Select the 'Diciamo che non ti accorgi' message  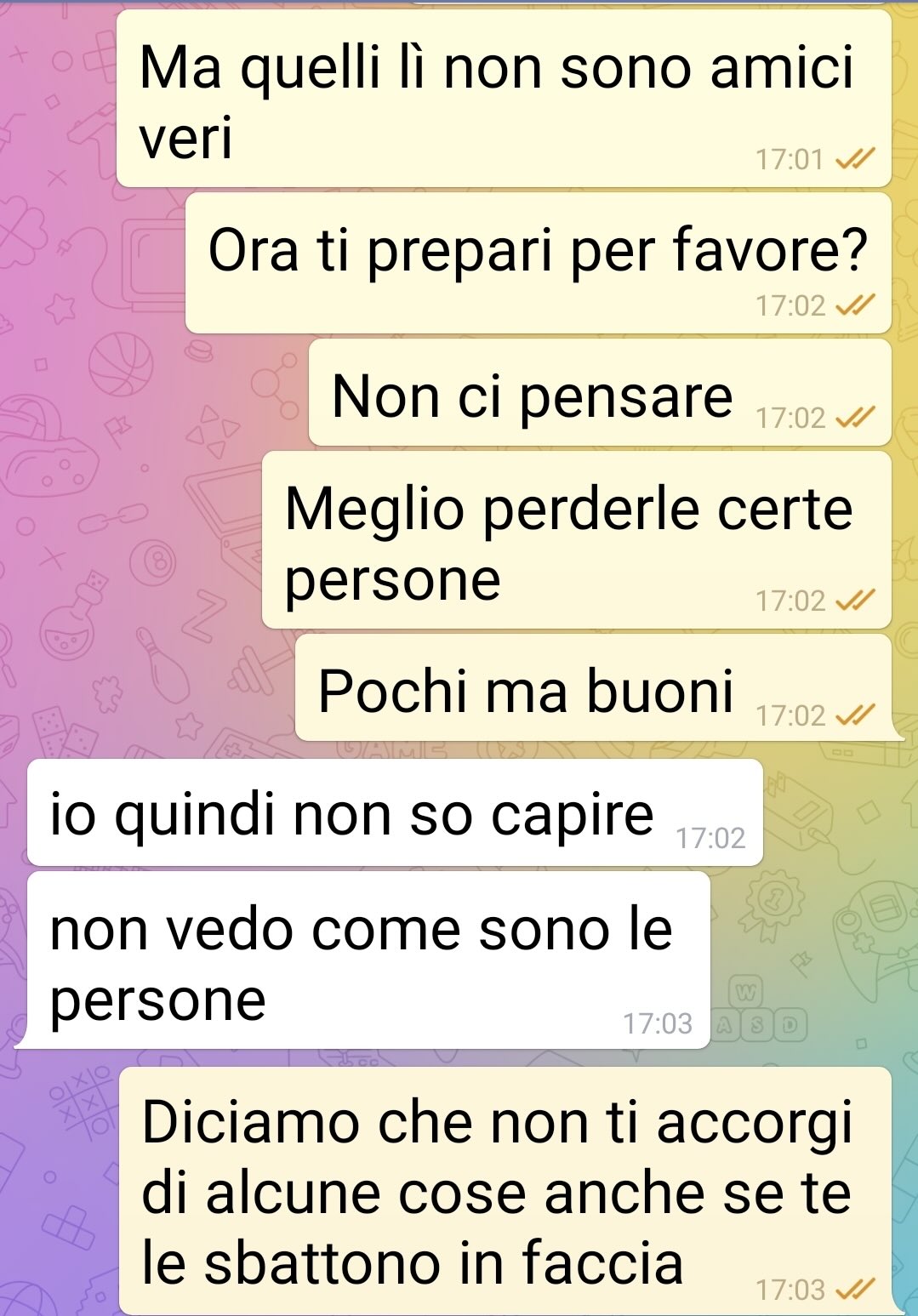click(507, 1191)
